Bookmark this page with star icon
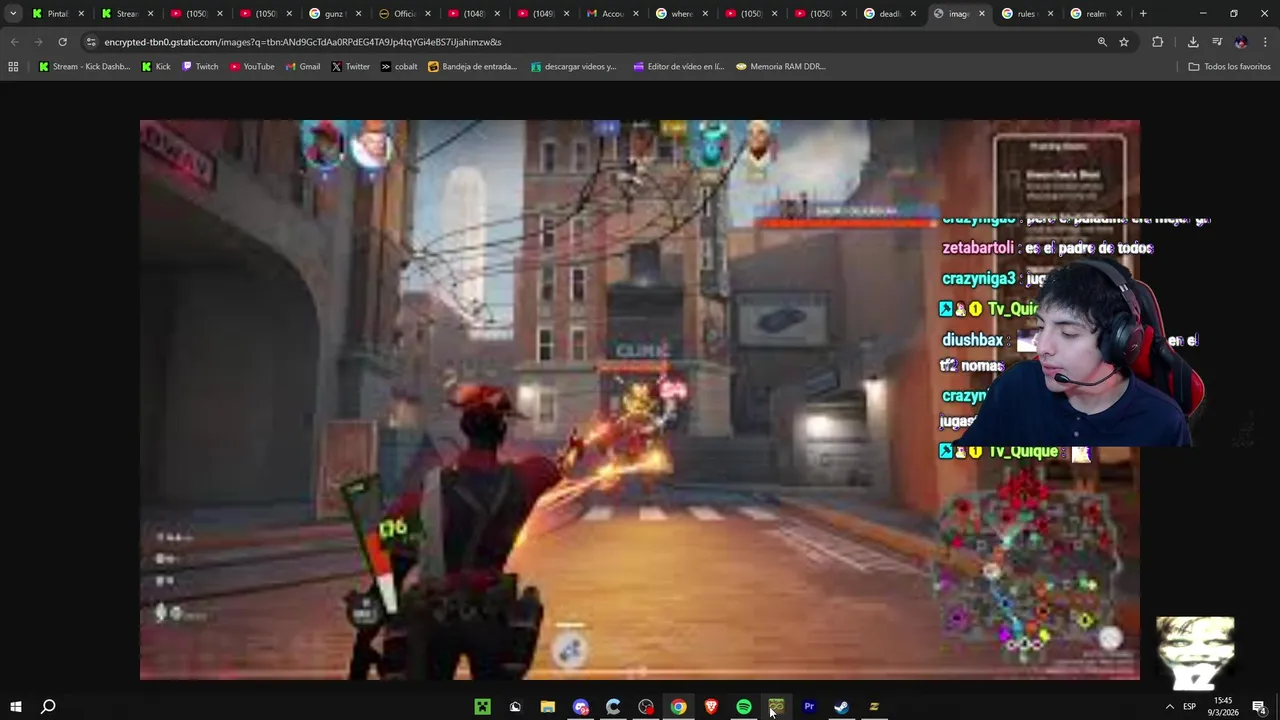 [x=1124, y=42]
